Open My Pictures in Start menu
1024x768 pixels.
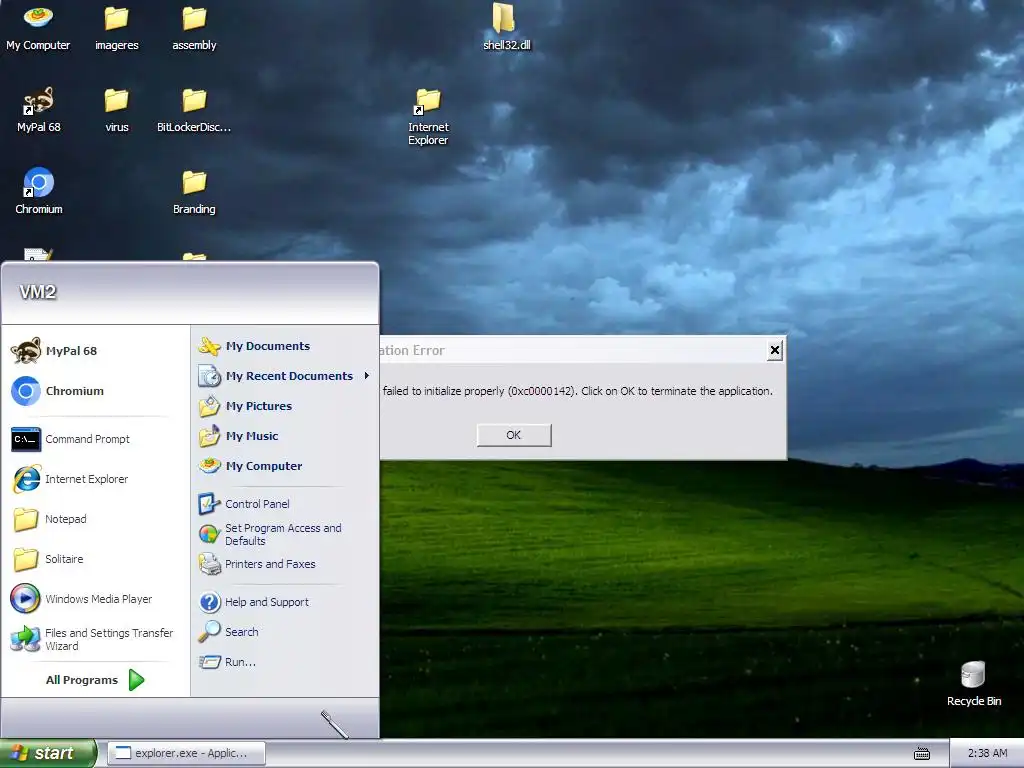(284, 406)
